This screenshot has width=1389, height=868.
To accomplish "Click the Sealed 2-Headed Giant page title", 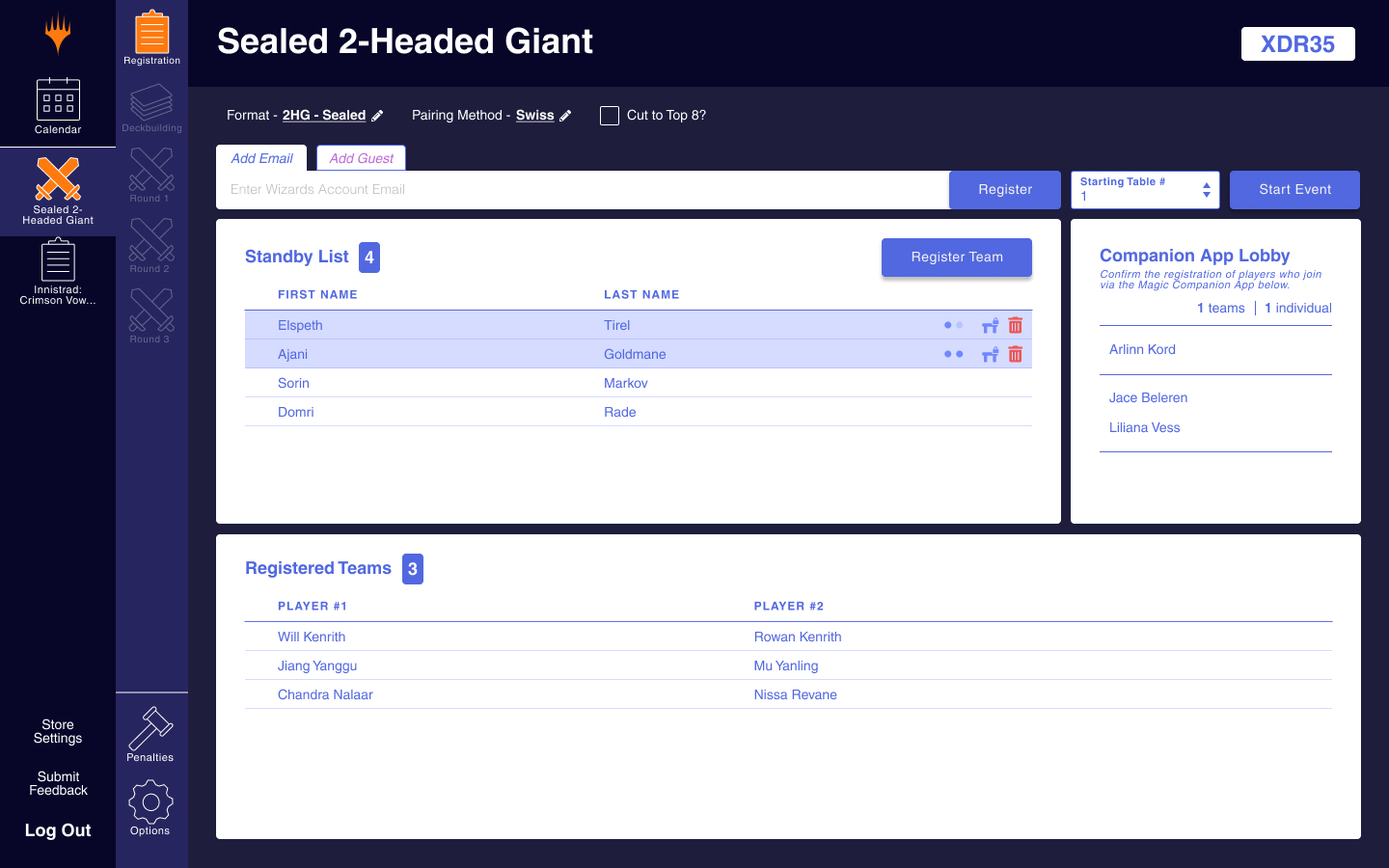I will (x=405, y=41).
